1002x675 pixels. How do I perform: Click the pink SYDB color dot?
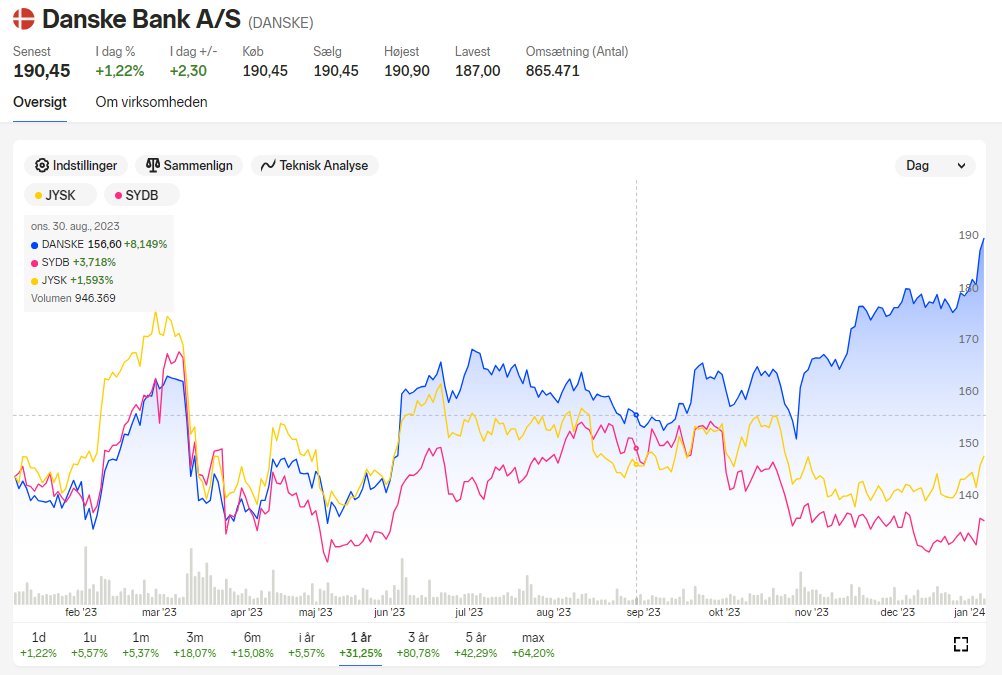pos(118,196)
